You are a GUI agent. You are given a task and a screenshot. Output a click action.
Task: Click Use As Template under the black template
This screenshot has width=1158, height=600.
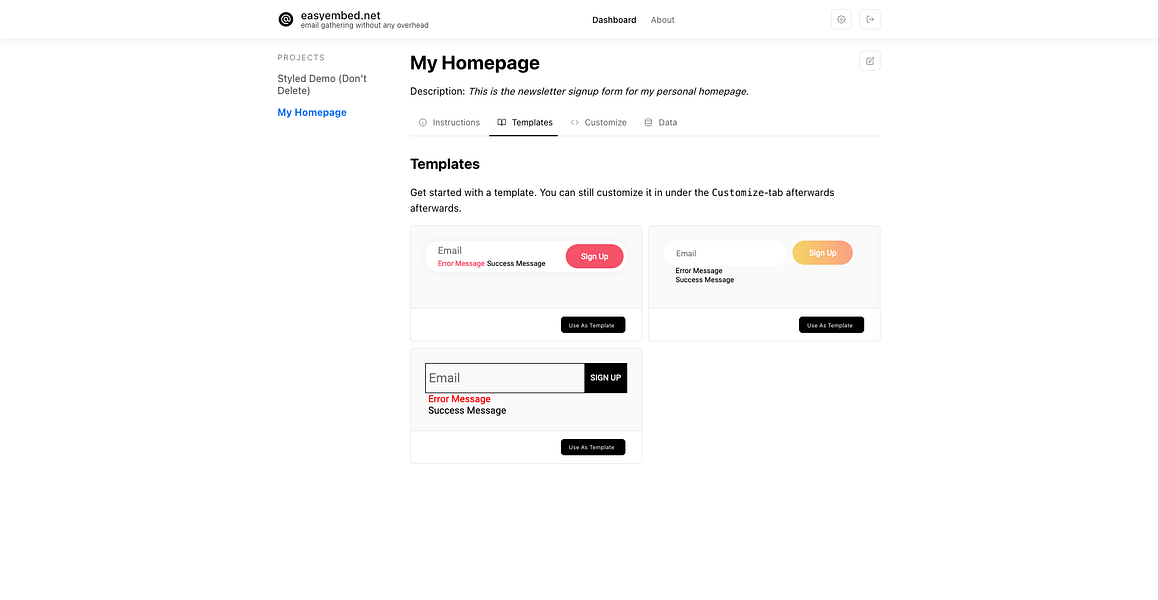592,447
